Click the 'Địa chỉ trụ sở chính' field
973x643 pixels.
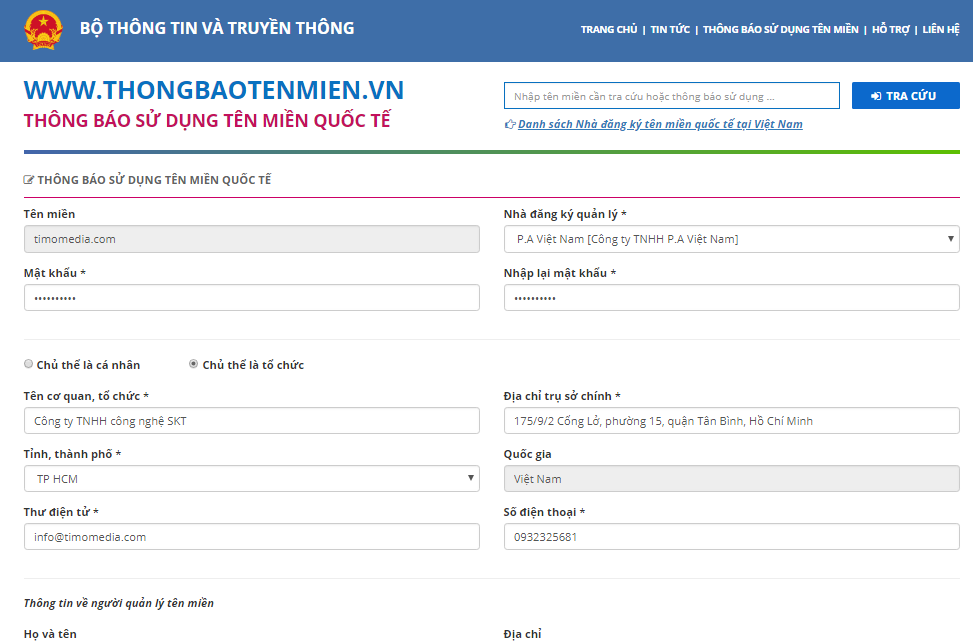tap(732, 421)
